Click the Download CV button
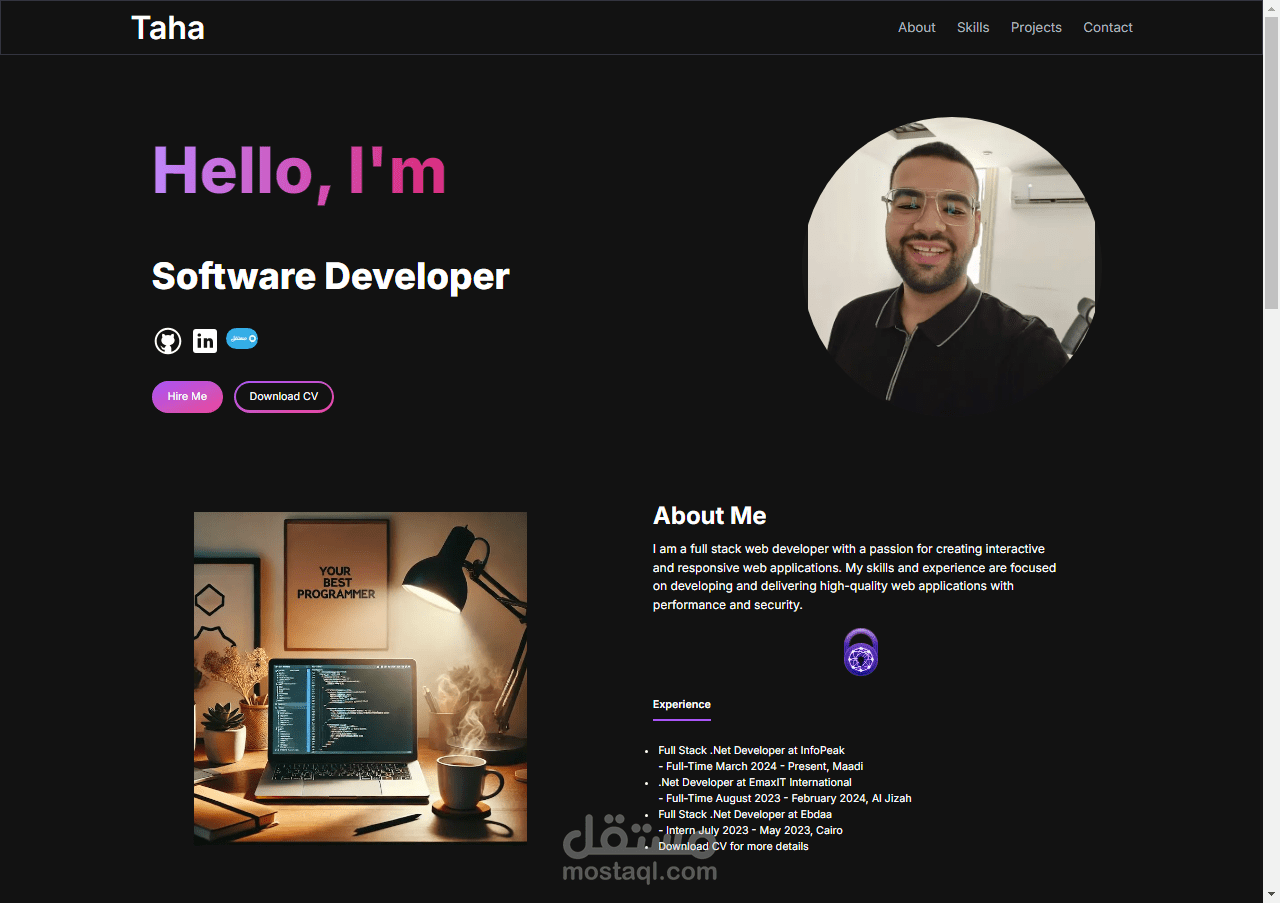 point(284,397)
